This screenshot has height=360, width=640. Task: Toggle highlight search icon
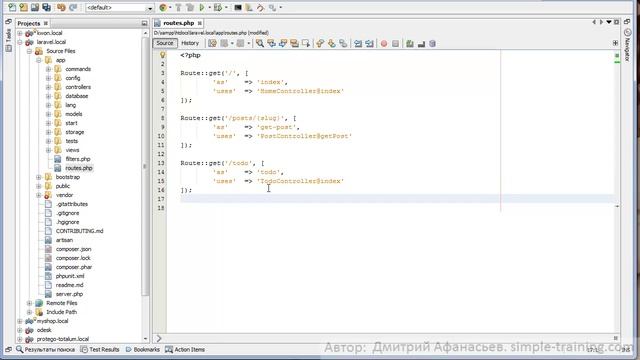click(294, 43)
